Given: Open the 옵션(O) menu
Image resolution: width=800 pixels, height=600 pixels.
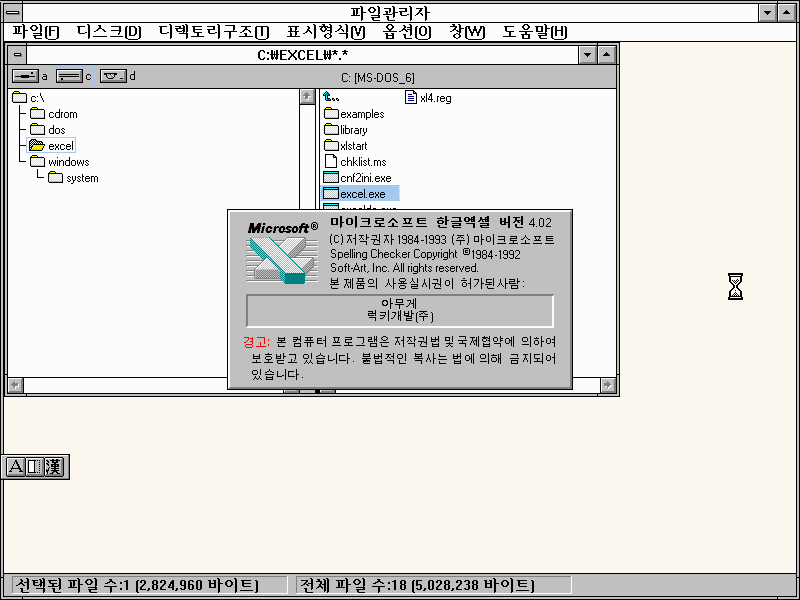Looking at the screenshot, I should (x=407, y=32).
